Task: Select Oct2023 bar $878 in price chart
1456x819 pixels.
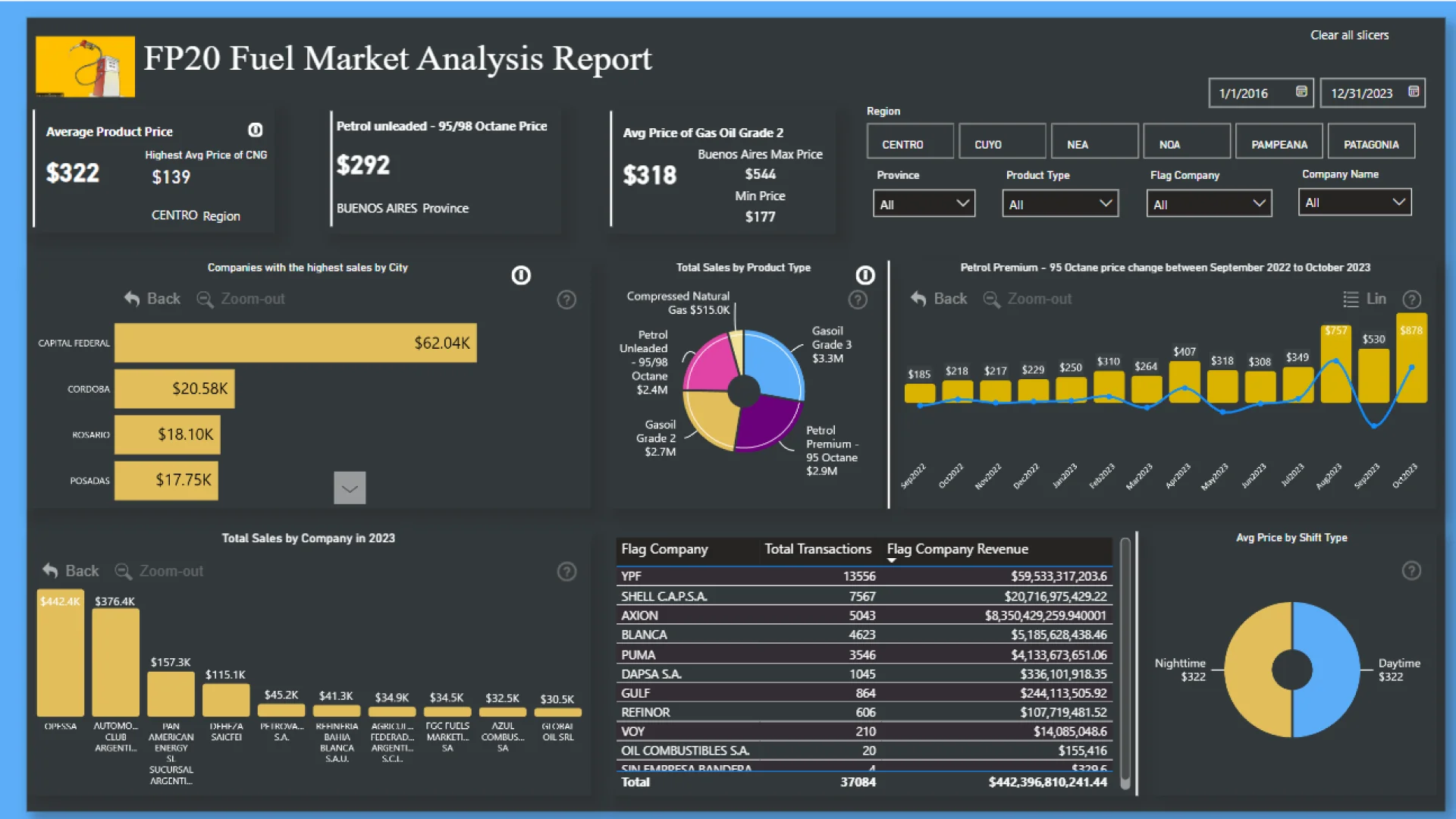Action: coord(1411,358)
